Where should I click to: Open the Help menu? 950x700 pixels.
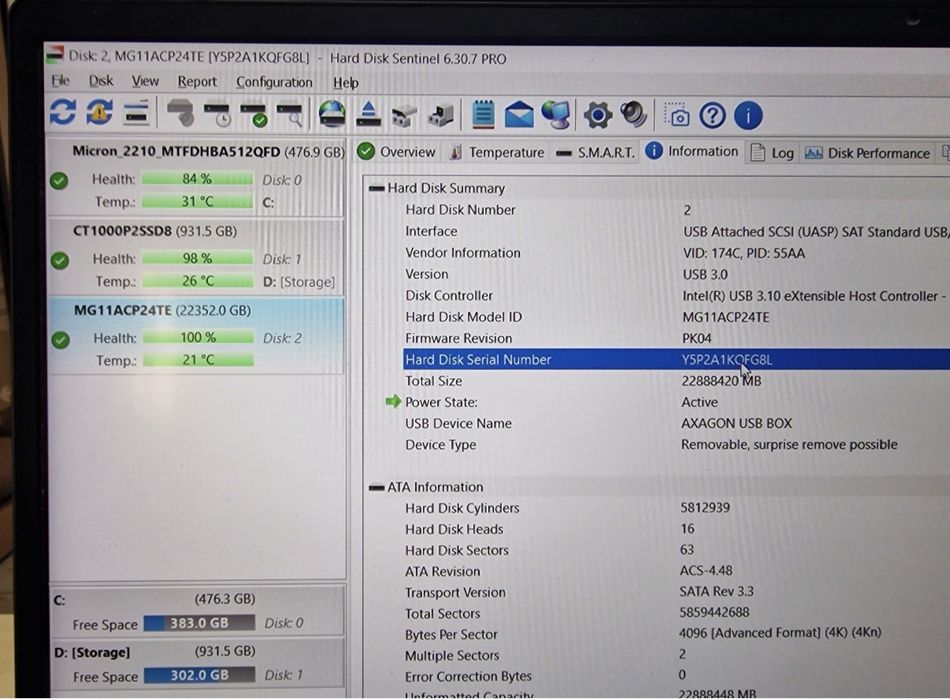[346, 82]
